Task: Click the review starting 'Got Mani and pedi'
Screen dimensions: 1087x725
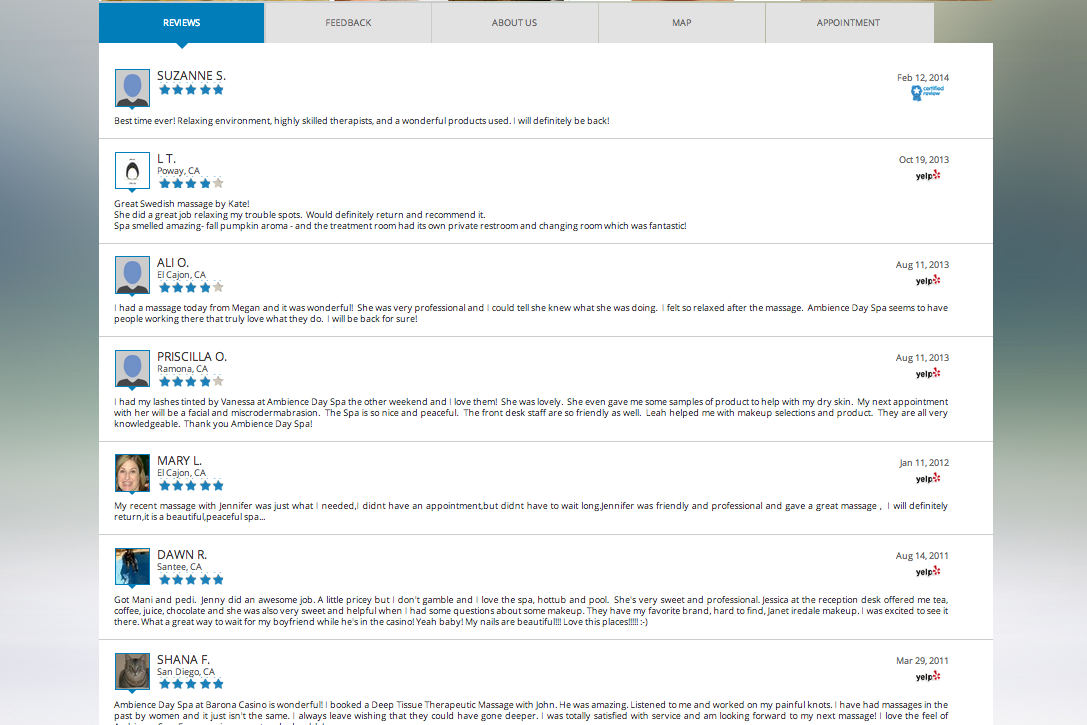Action: (x=531, y=611)
